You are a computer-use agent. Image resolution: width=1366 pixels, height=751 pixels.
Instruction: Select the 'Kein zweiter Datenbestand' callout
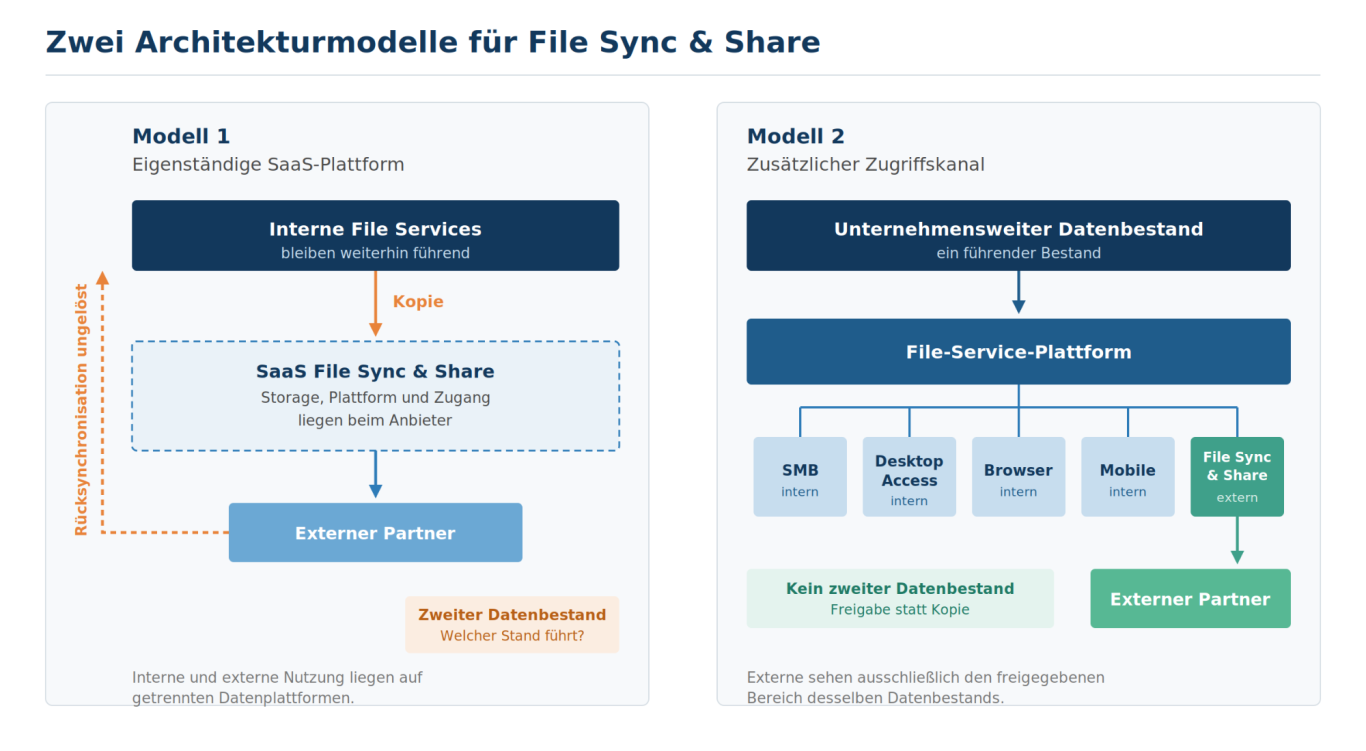(900, 598)
